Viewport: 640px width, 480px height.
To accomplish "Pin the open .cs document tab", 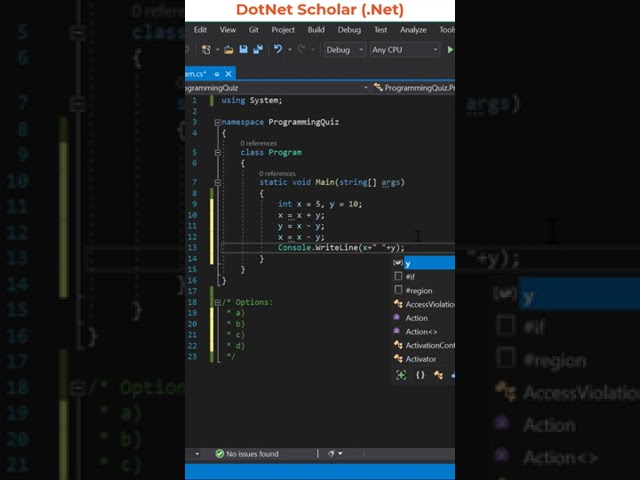I will pos(217,74).
